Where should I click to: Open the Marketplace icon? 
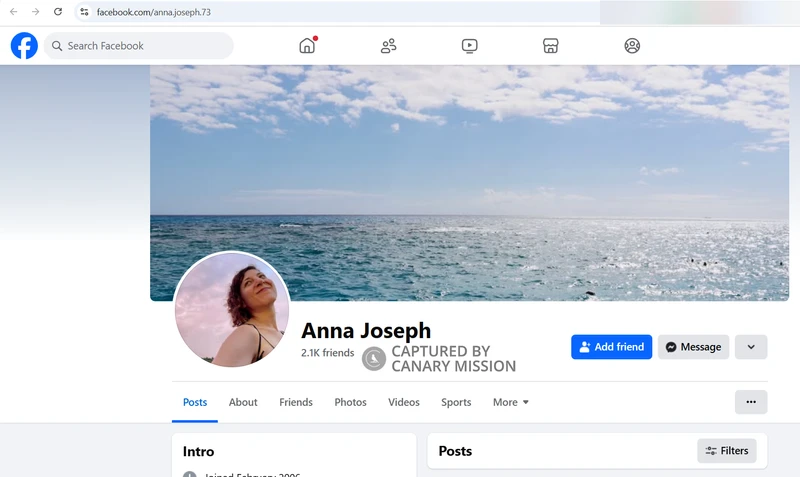pyautogui.click(x=551, y=46)
